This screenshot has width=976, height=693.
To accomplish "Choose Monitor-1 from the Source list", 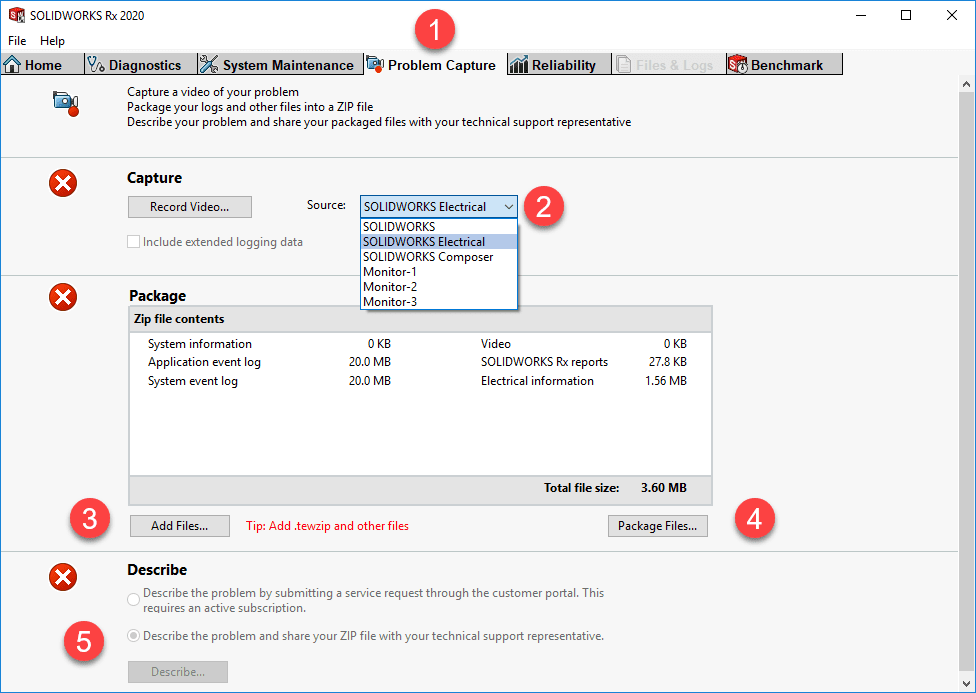I will coord(439,271).
